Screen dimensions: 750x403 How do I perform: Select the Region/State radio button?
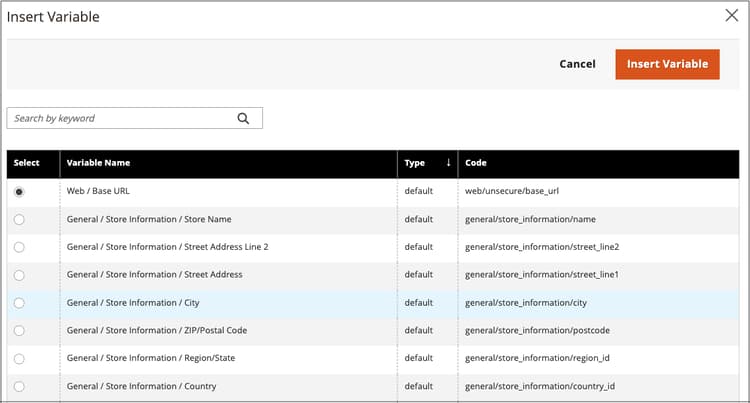[x=19, y=359]
